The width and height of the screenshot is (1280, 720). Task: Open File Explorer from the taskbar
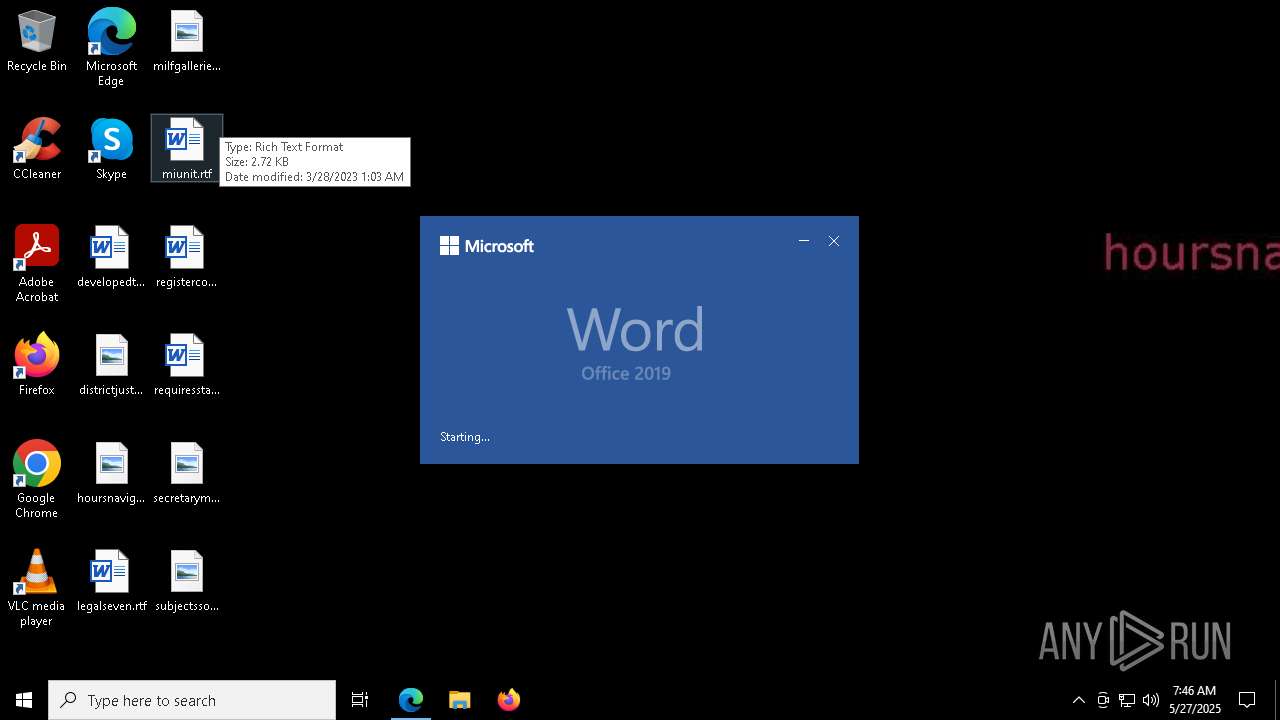(x=460, y=700)
